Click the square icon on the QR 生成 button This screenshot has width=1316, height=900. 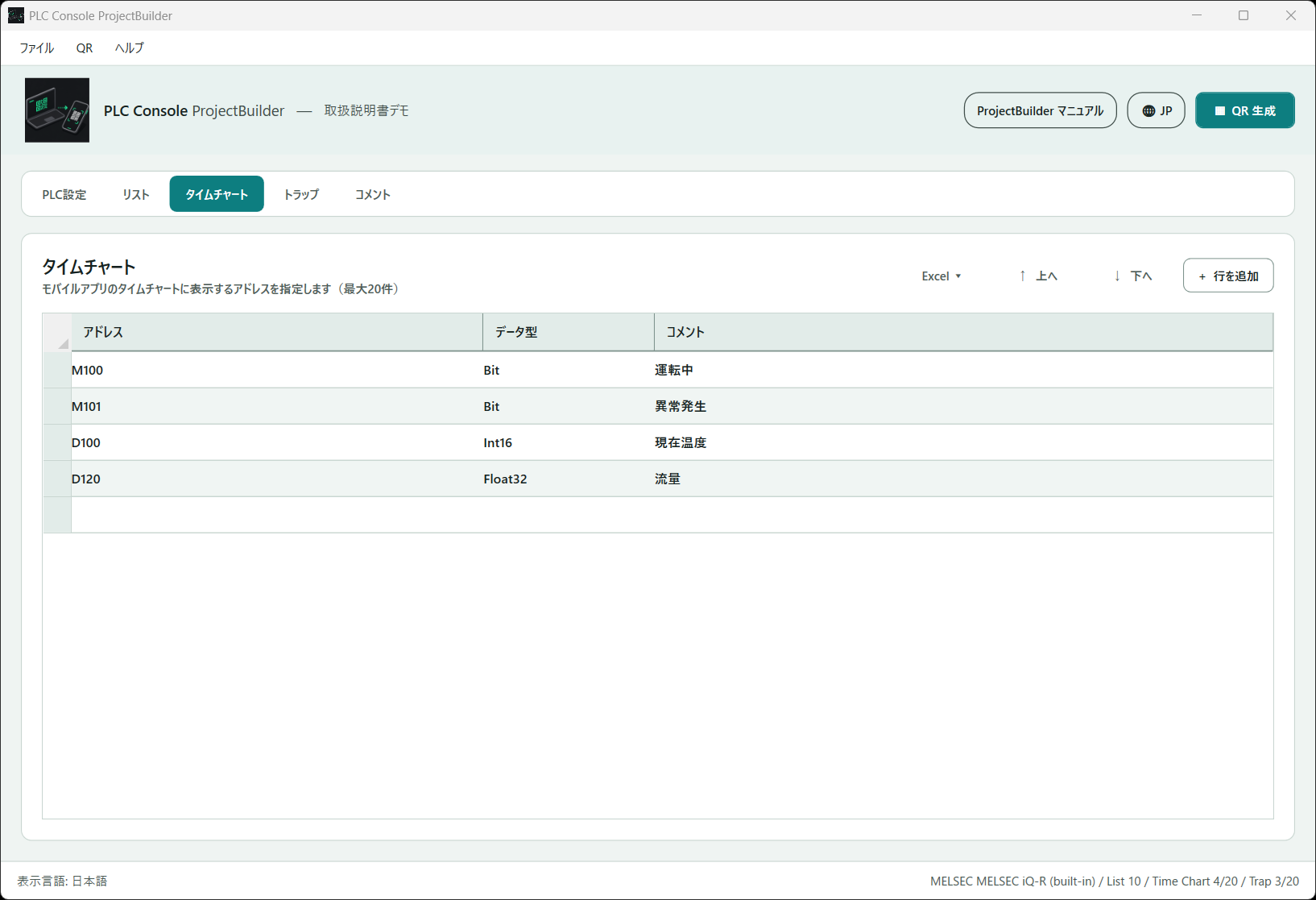[x=1220, y=111]
